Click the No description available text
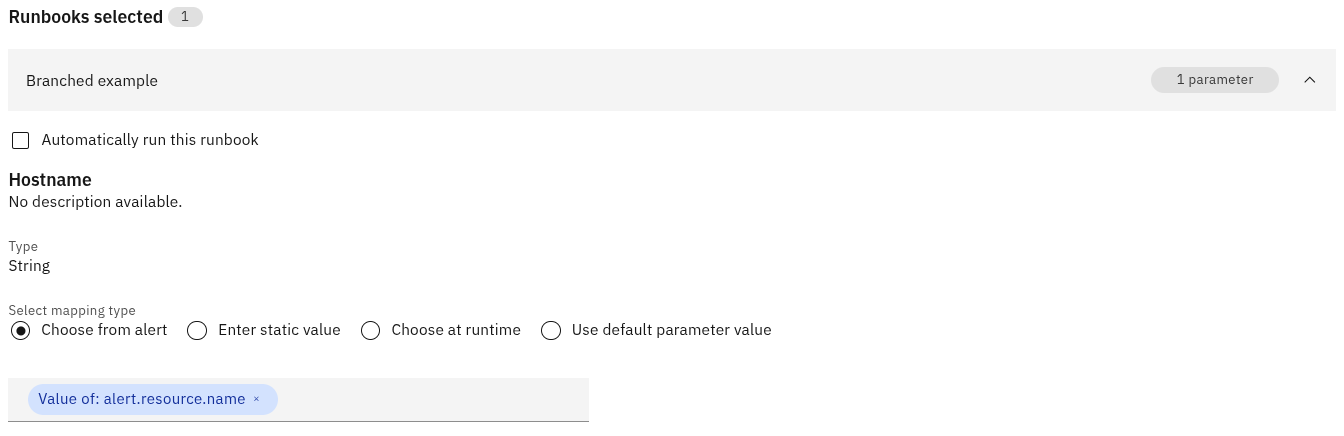 95,202
